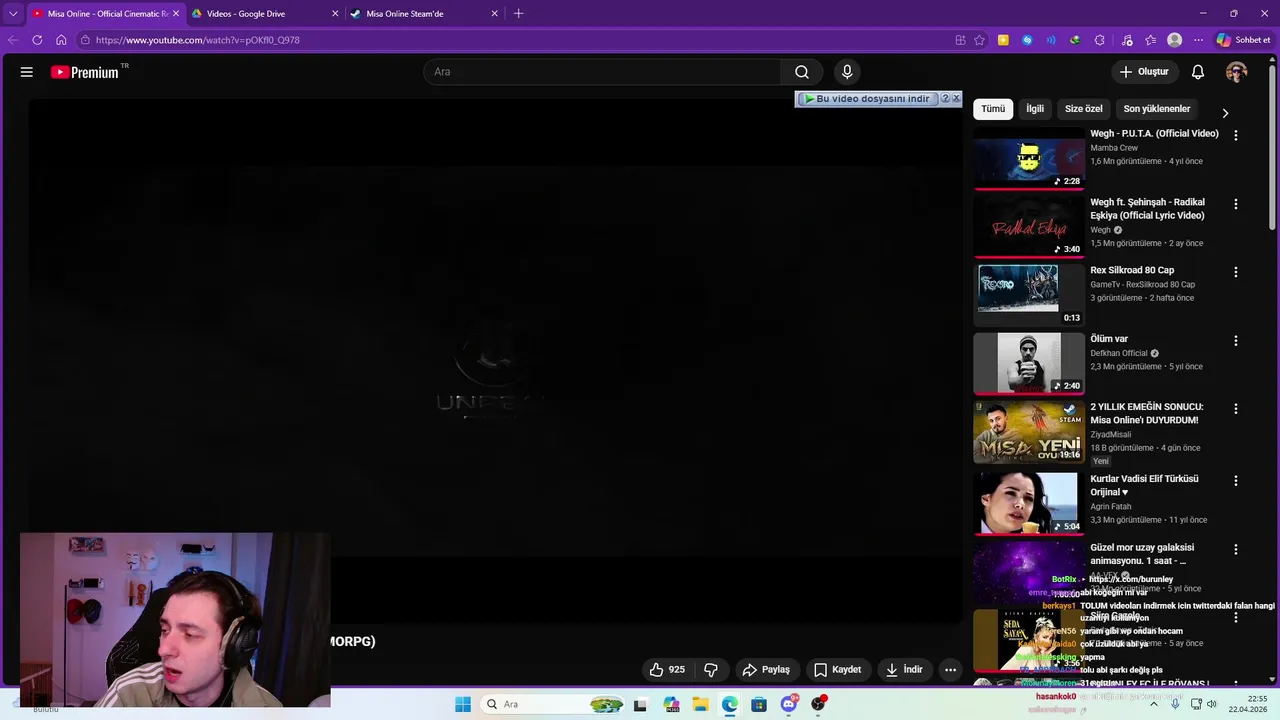Open the browser profile avatar

click(x=1175, y=40)
